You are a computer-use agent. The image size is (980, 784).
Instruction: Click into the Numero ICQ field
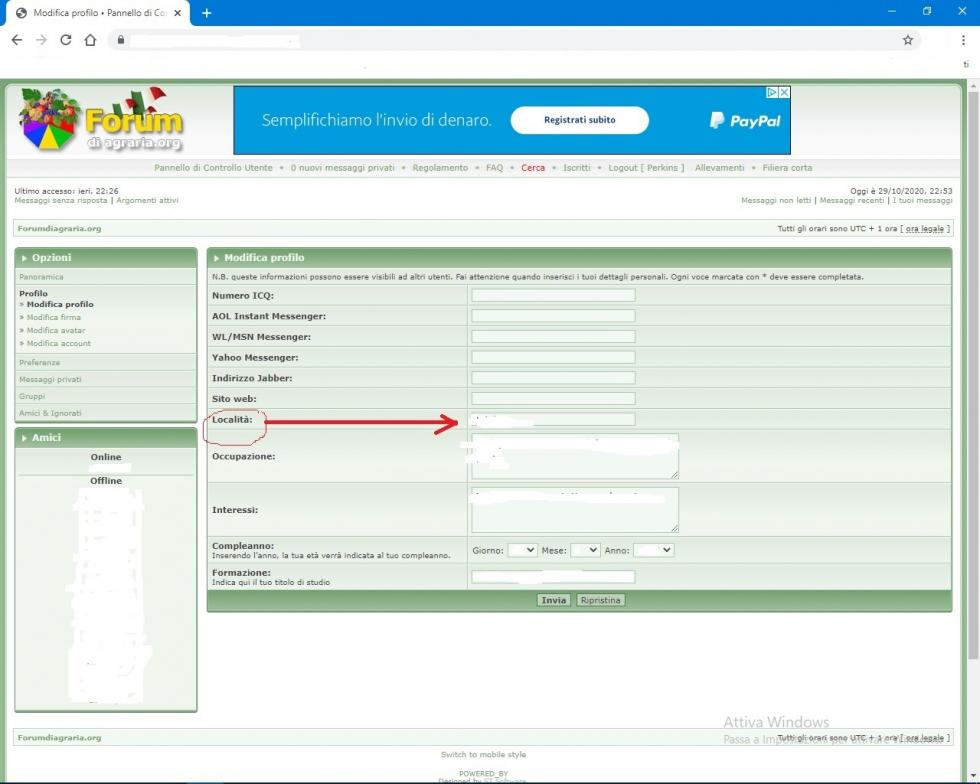tap(553, 295)
